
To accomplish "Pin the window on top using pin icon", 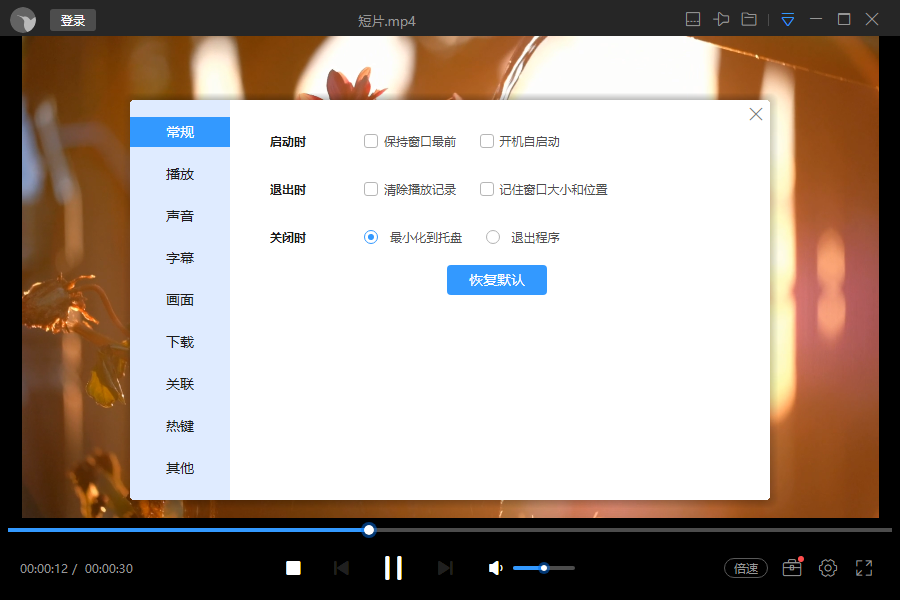I will click(721, 19).
